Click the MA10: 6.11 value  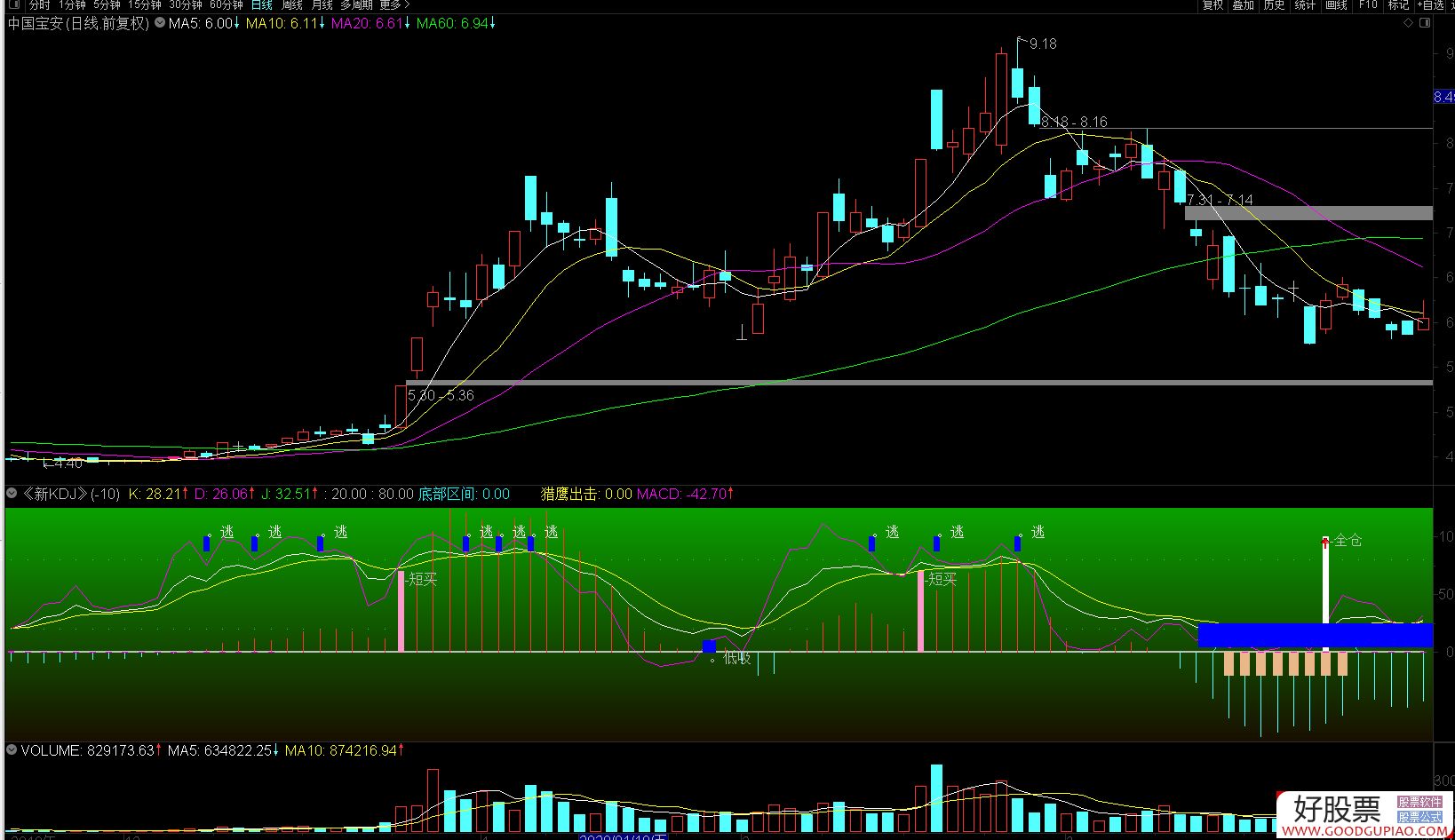pos(284,23)
